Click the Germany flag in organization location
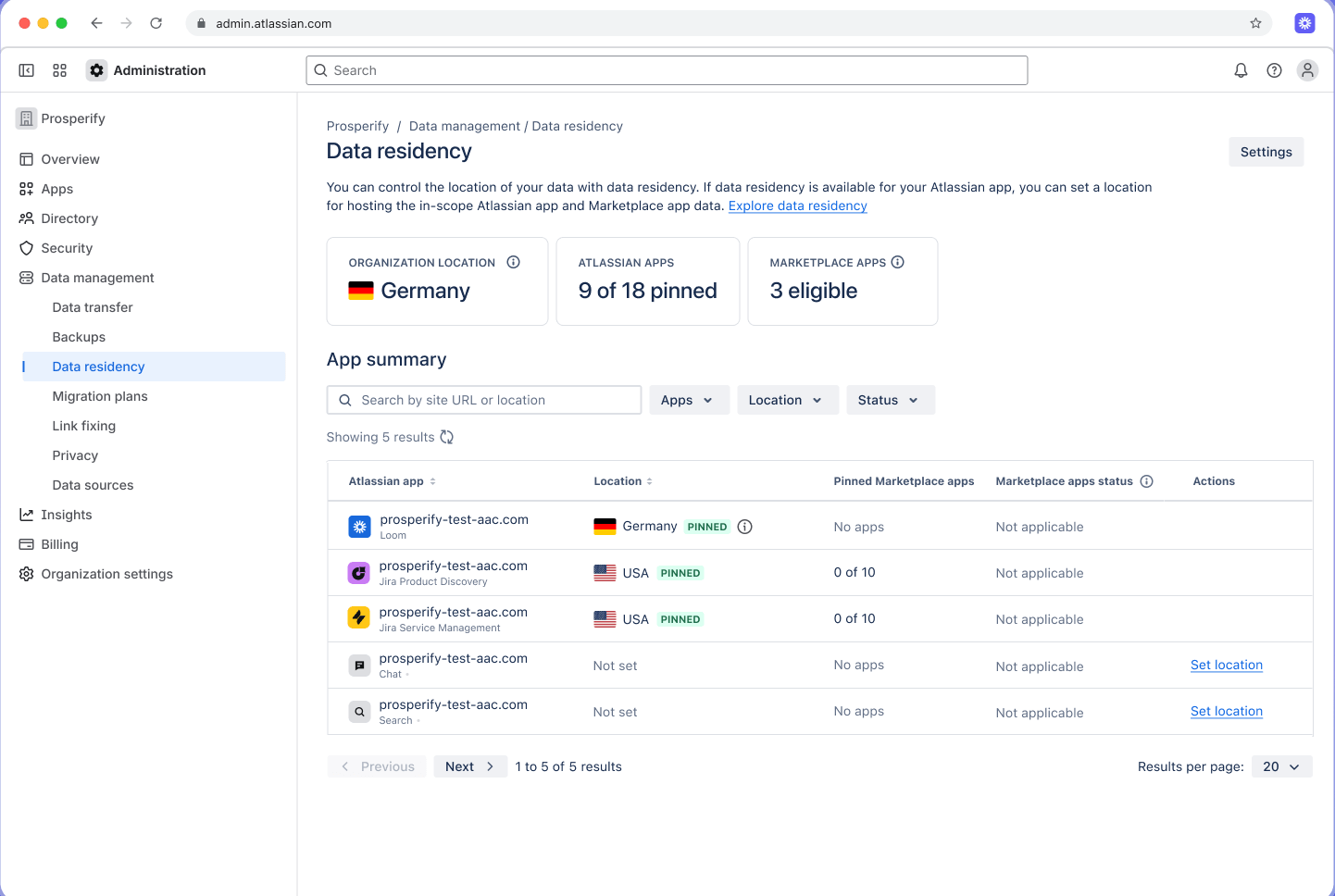 tap(361, 291)
